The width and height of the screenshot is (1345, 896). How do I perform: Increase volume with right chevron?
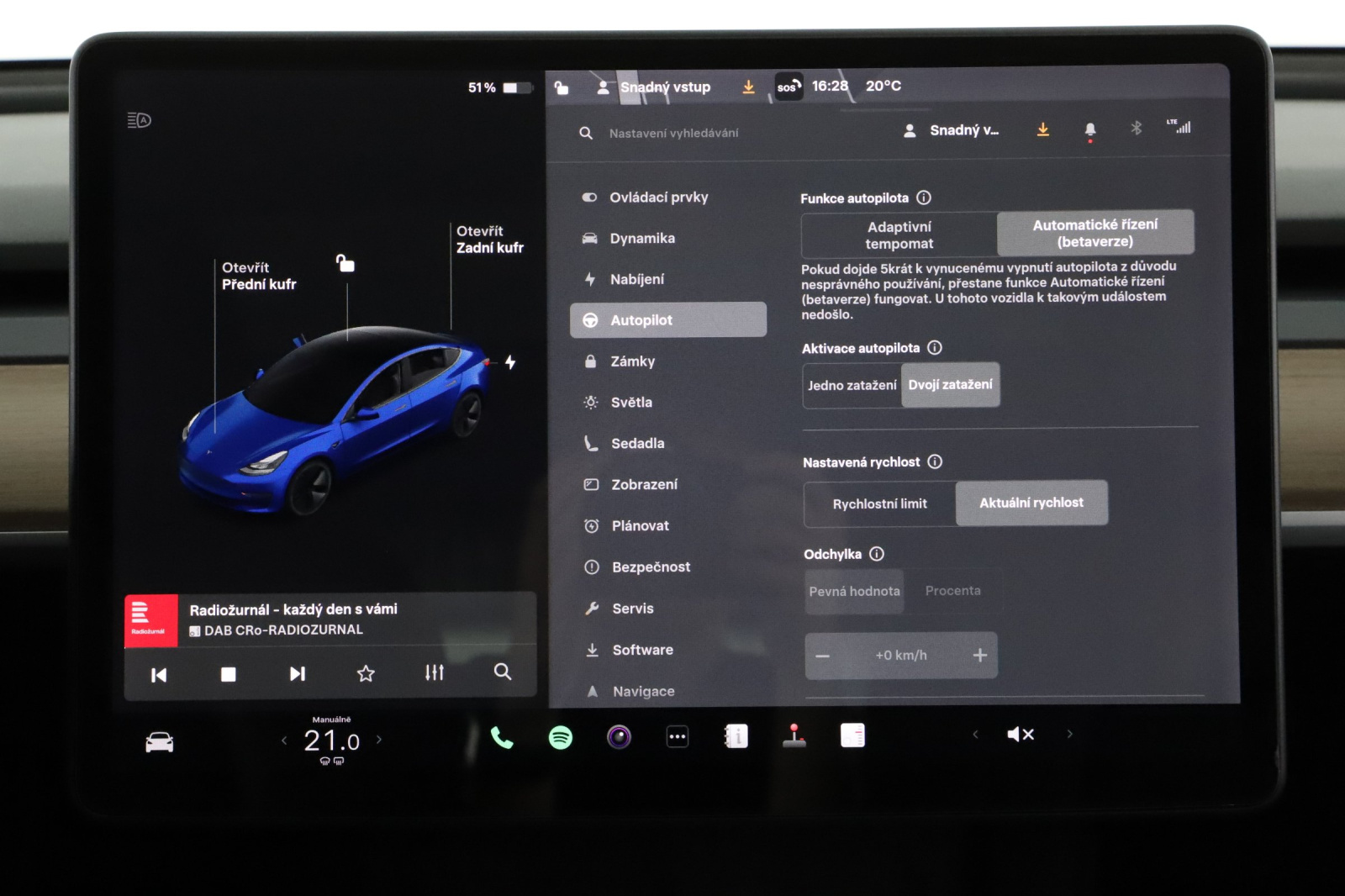tap(1070, 734)
